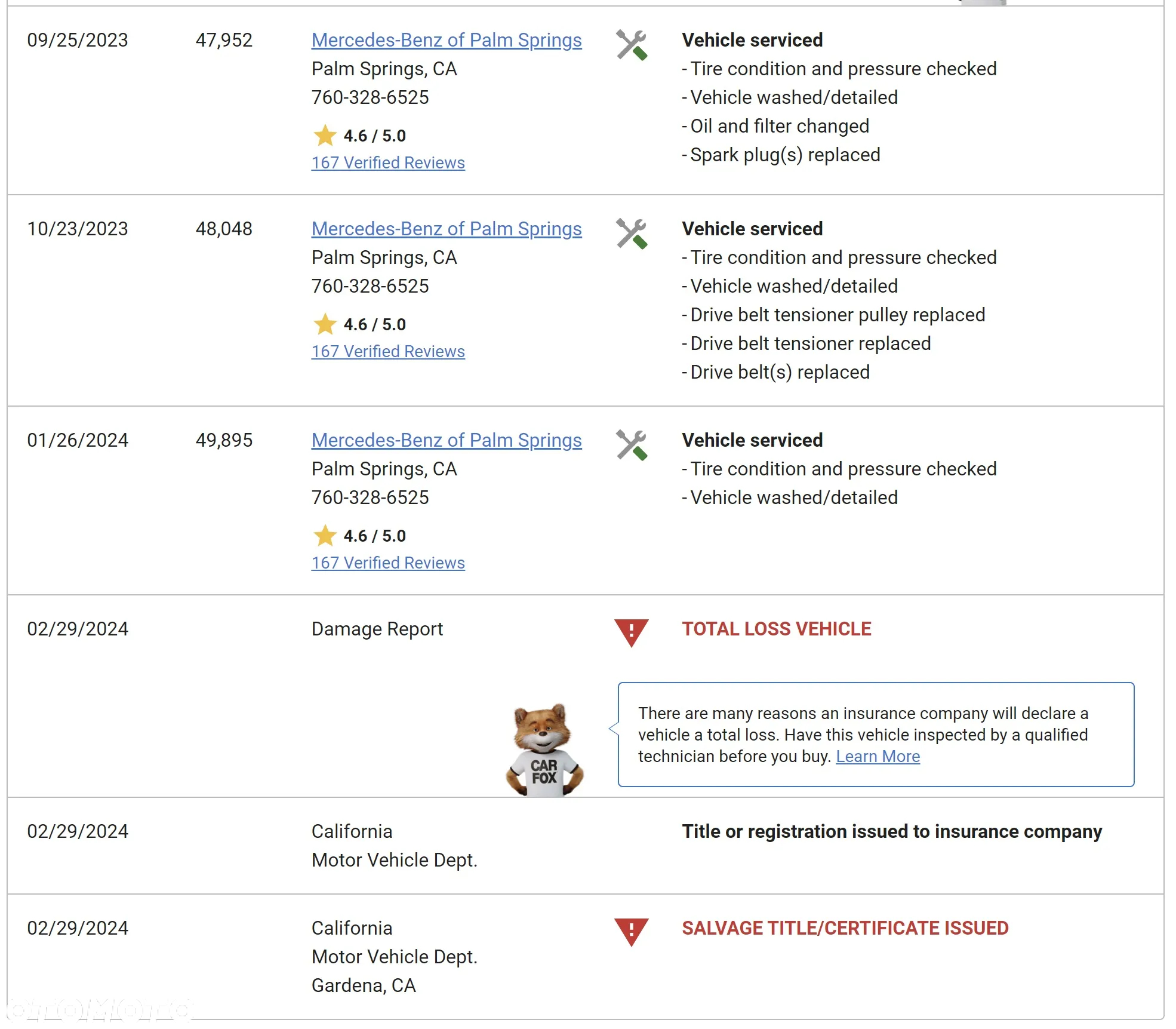Viewport: 1176px width, 1029px height.
Task: Click star rating icon in 01/26/2024 row
Action: coord(325,535)
